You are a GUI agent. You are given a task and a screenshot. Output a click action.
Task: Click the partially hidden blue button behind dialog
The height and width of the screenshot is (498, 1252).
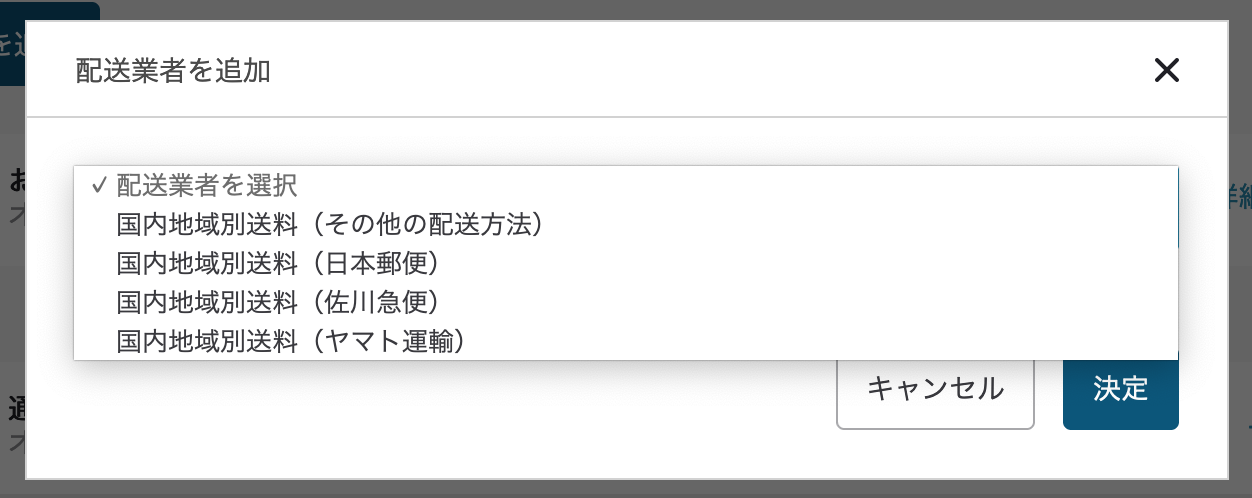(50, 40)
